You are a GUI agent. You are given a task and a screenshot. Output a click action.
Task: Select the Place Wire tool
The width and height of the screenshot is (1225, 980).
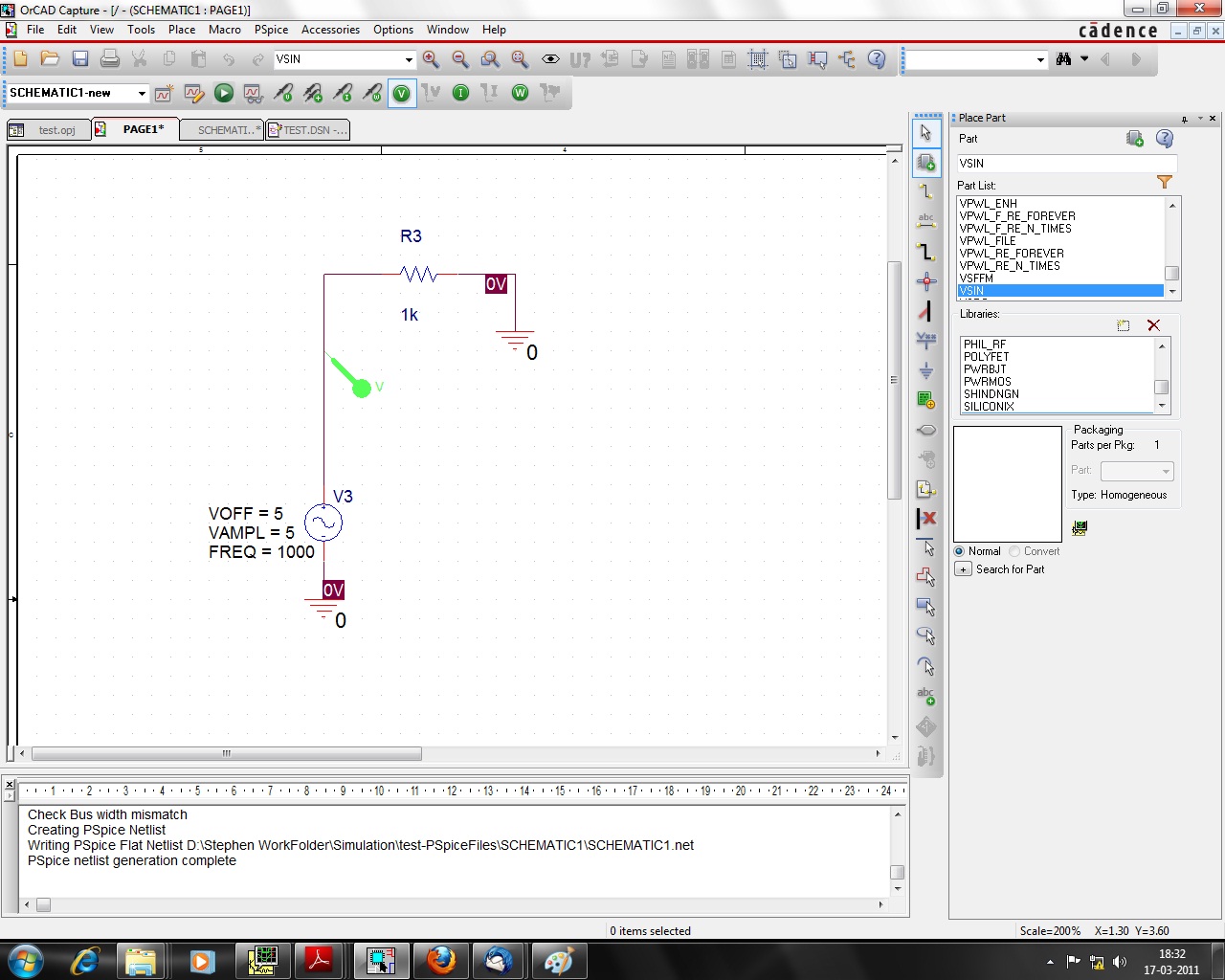tap(925, 191)
